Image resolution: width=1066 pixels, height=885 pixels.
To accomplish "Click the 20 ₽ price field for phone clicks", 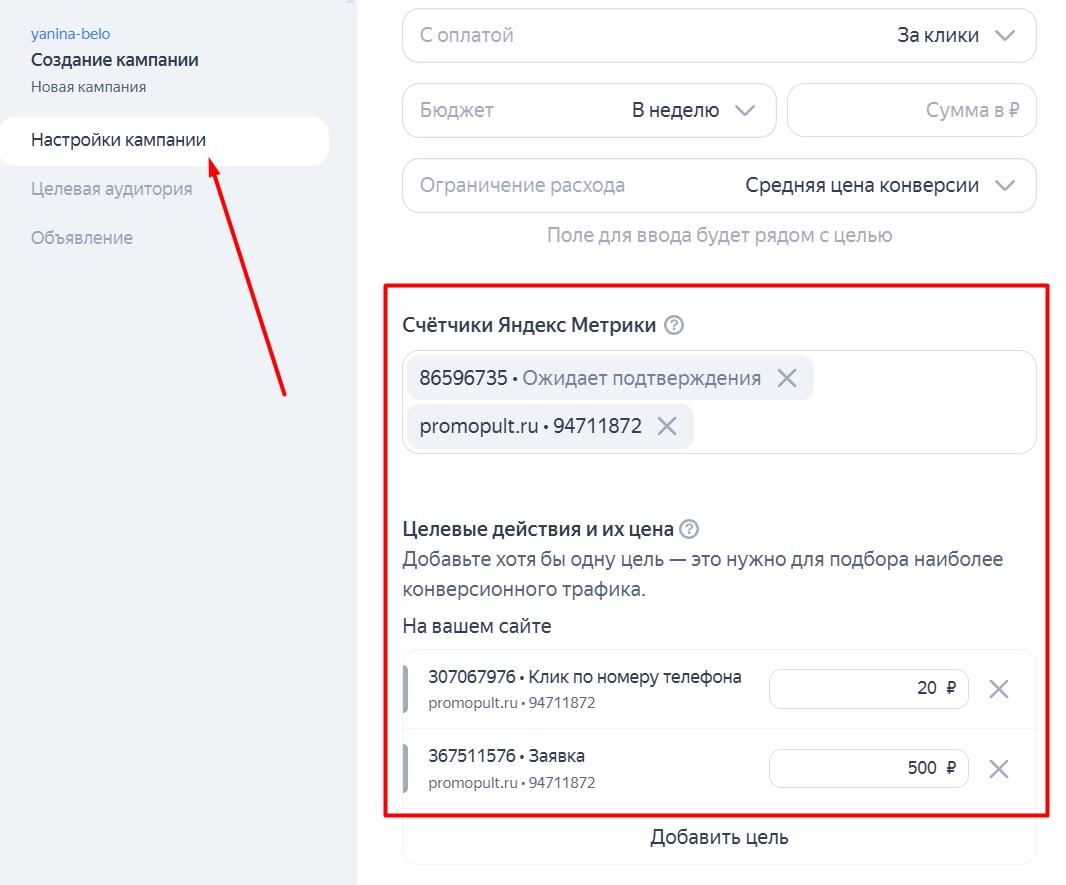I will click(868, 688).
